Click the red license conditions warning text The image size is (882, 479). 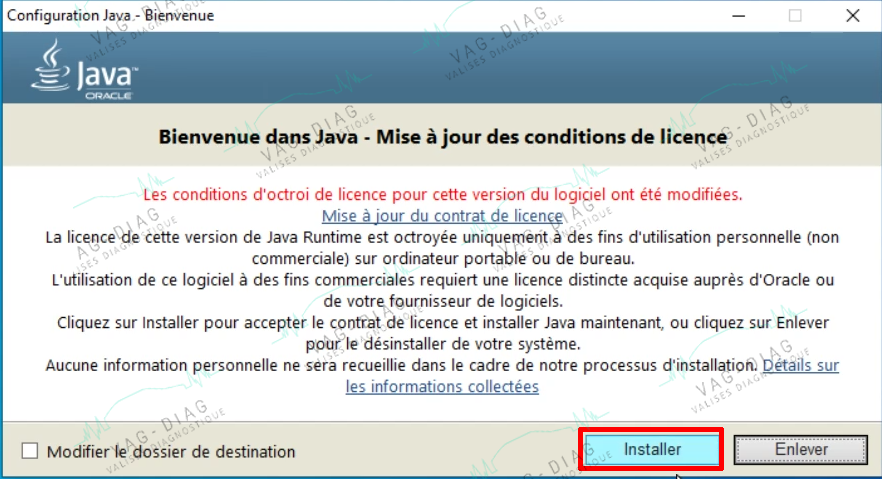[443, 195]
